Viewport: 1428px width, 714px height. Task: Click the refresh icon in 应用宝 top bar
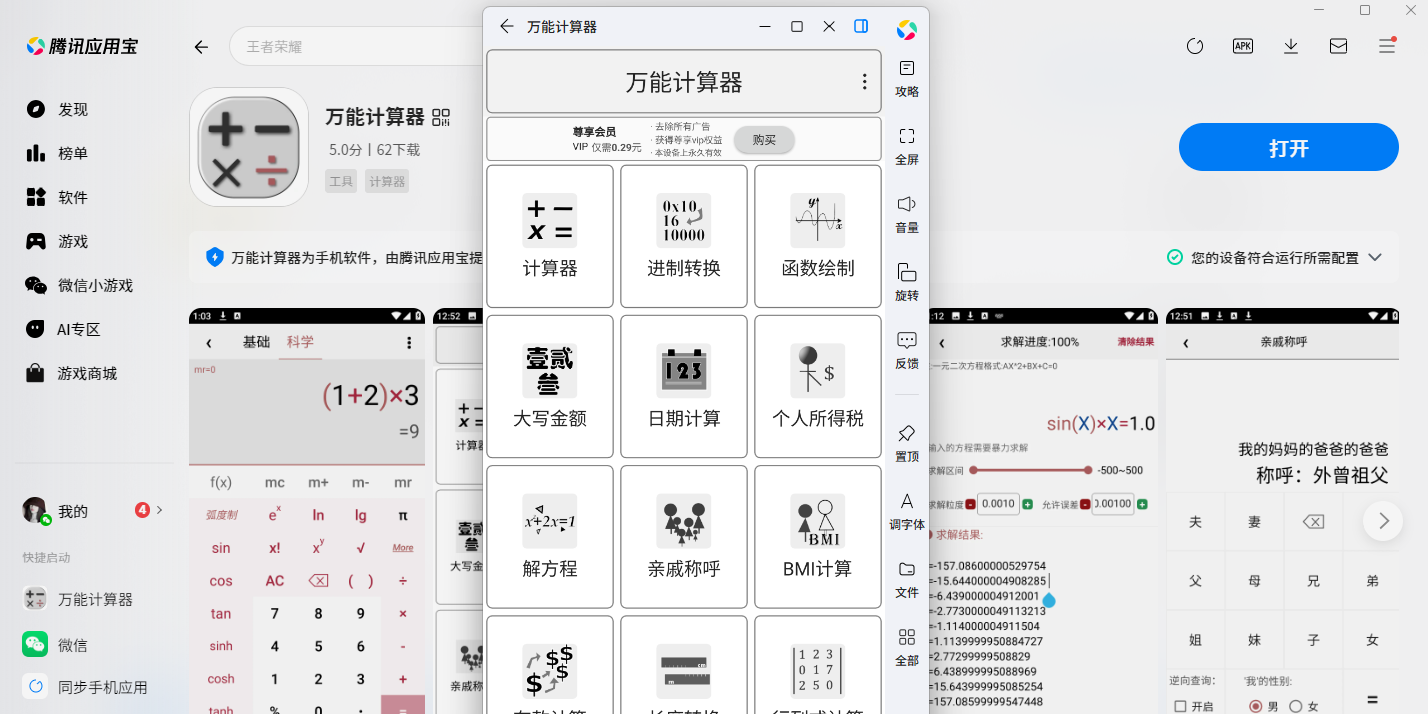coord(1194,46)
